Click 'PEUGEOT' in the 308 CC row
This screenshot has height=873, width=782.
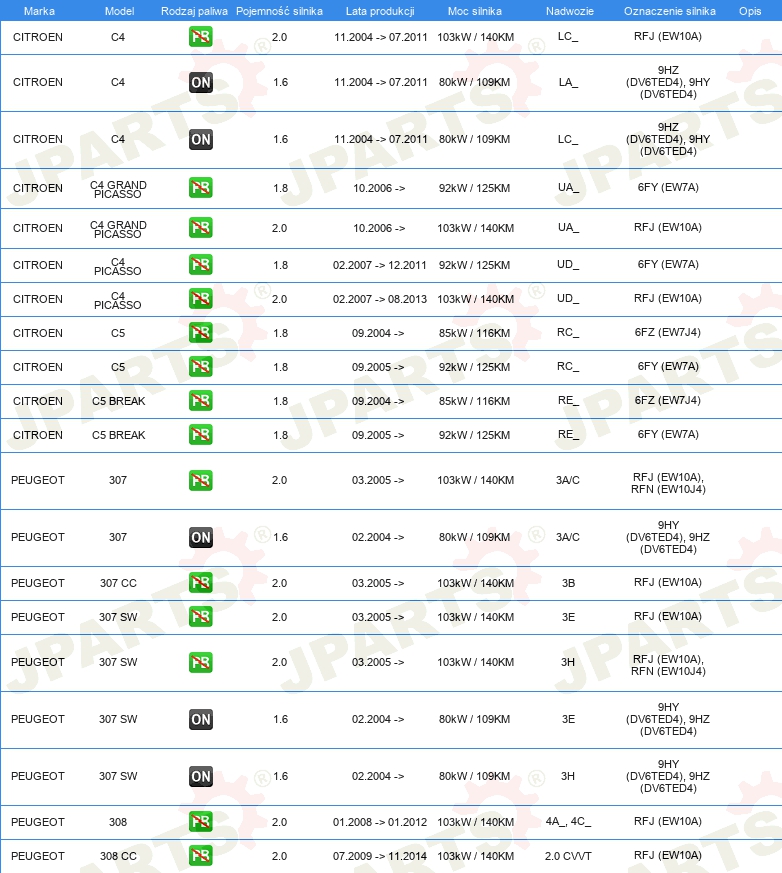[38, 856]
